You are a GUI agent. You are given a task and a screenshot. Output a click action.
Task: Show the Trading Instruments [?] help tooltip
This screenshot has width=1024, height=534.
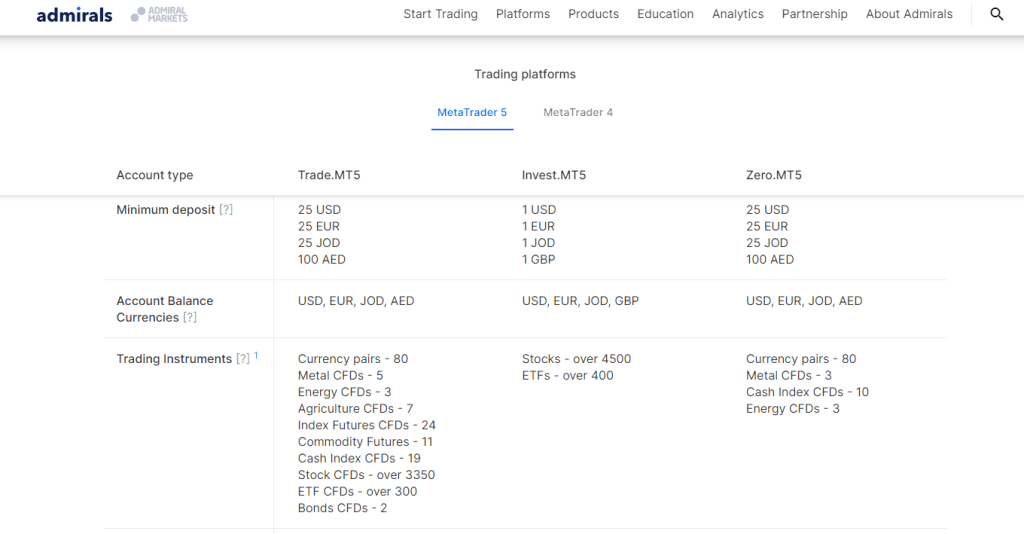pos(243,359)
